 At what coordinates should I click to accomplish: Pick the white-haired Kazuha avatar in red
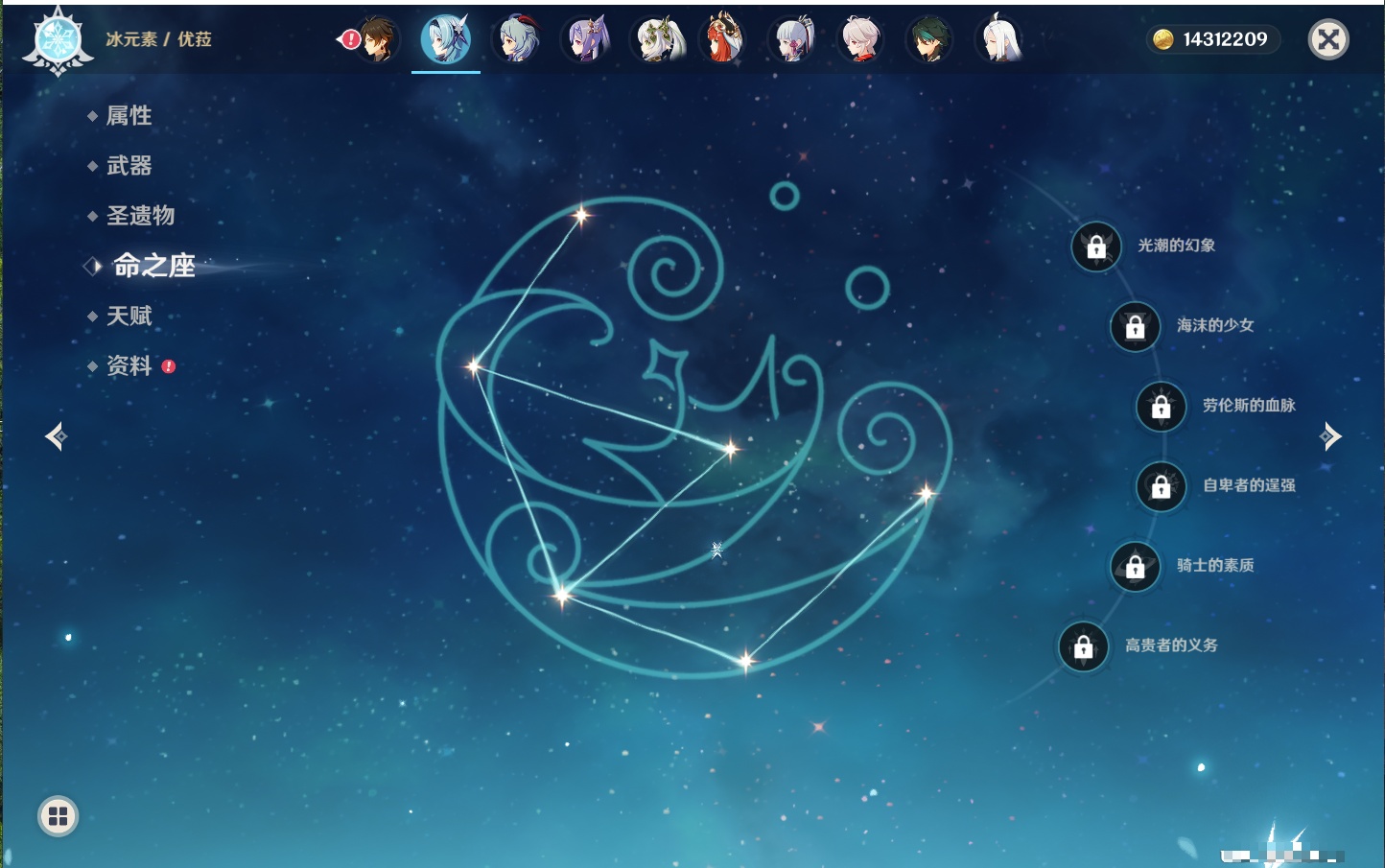[860, 39]
